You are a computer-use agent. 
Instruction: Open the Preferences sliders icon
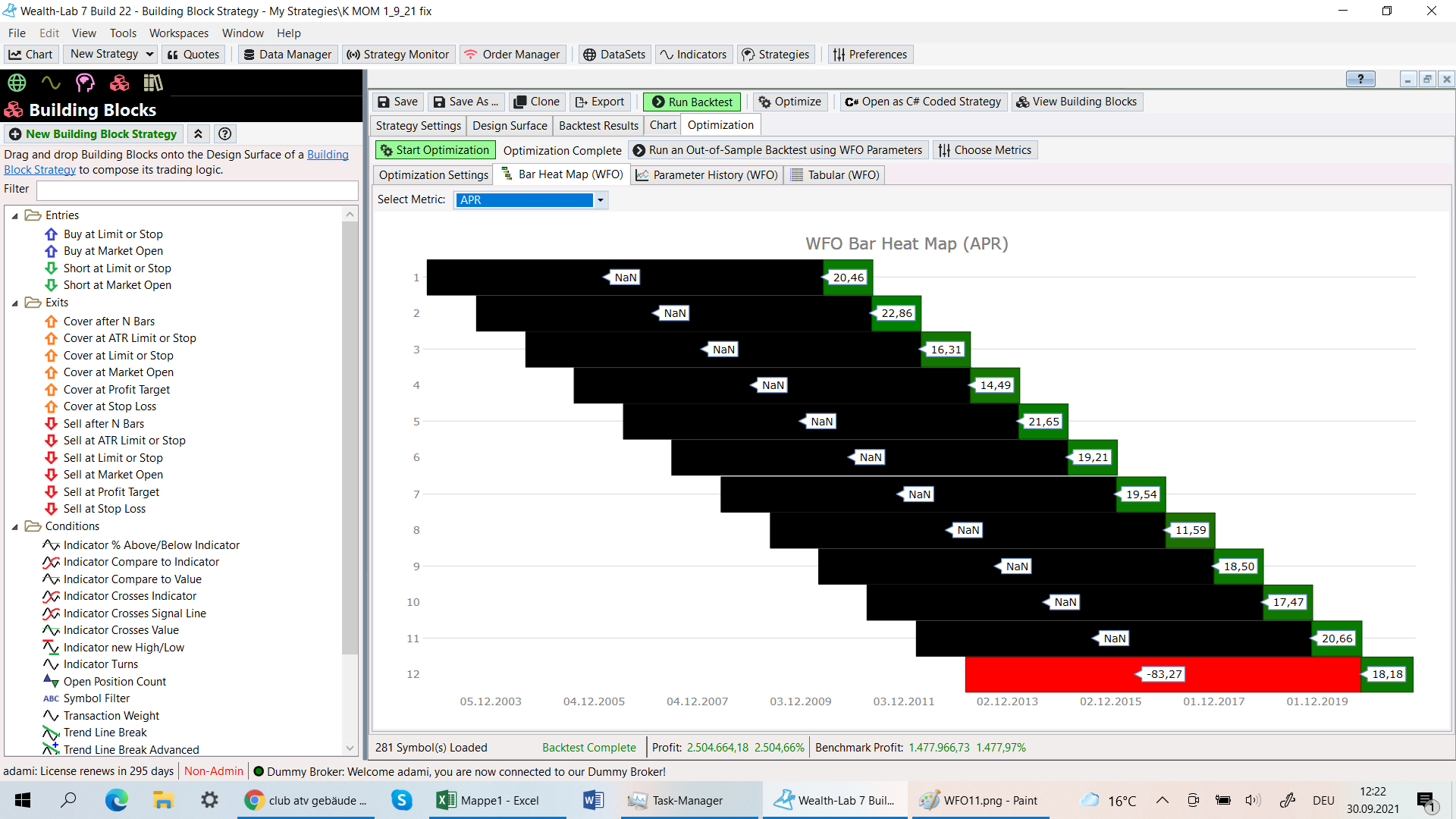point(839,55)
